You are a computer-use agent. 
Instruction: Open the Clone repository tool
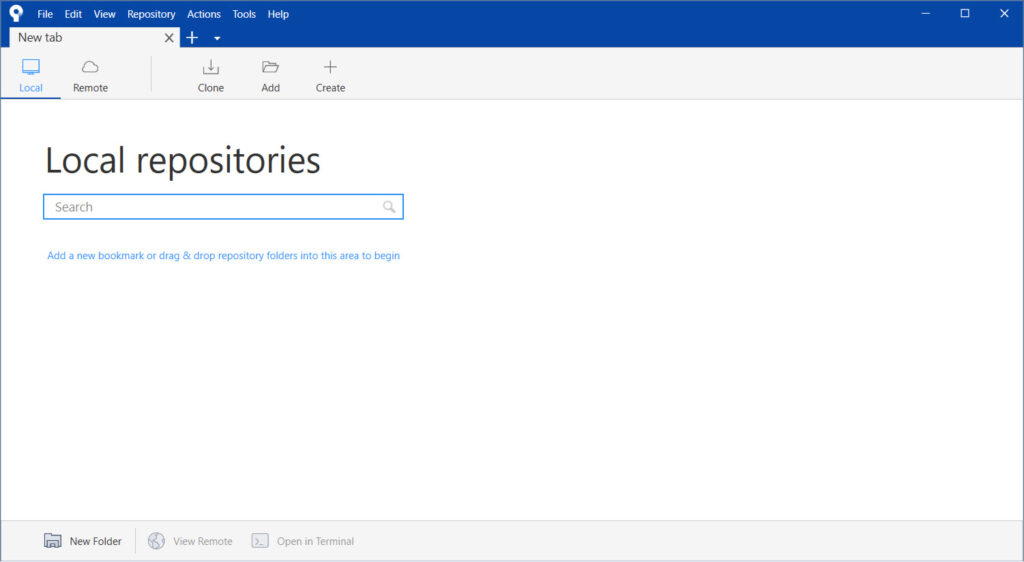coord(210,76)
